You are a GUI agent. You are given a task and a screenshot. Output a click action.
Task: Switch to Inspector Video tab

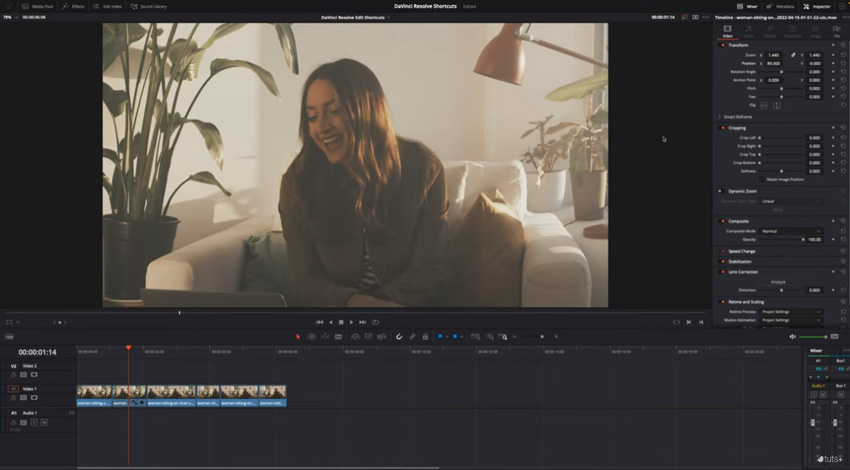tap(727, 31)
